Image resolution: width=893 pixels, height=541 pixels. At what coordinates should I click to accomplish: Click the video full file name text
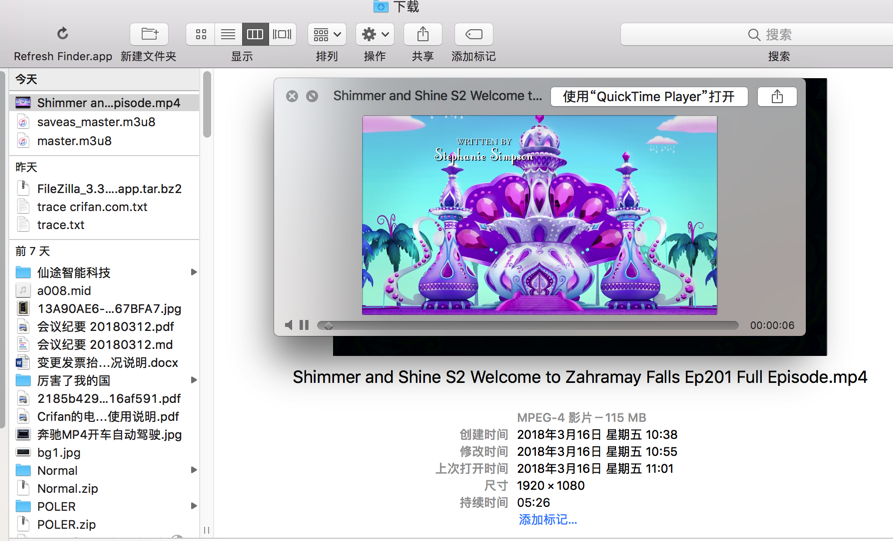pyautogui.click(x=580, y=377)
